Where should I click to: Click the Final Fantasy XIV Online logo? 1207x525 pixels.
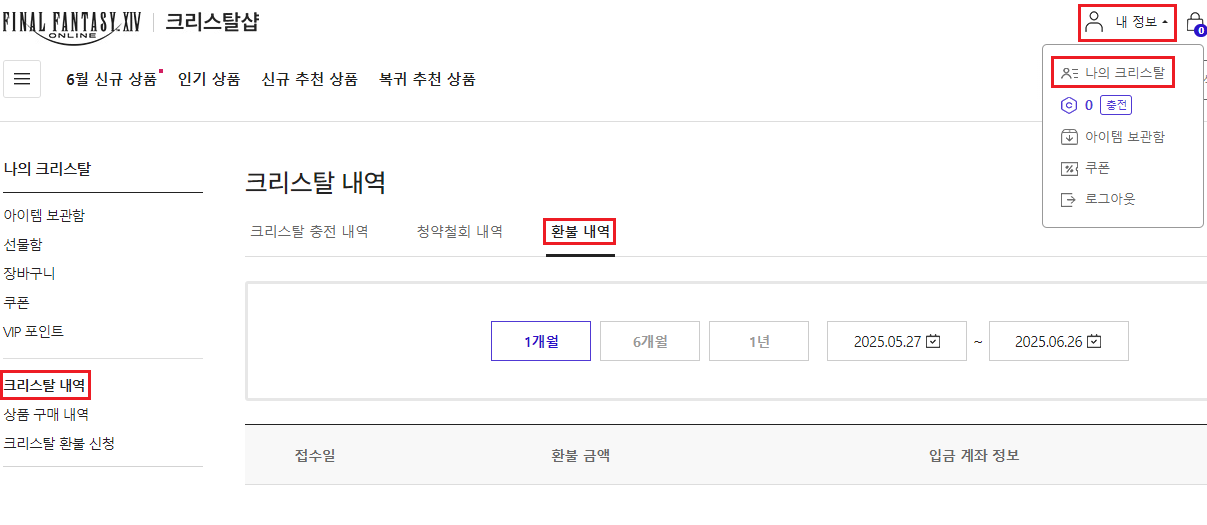(x=72, y=23)
